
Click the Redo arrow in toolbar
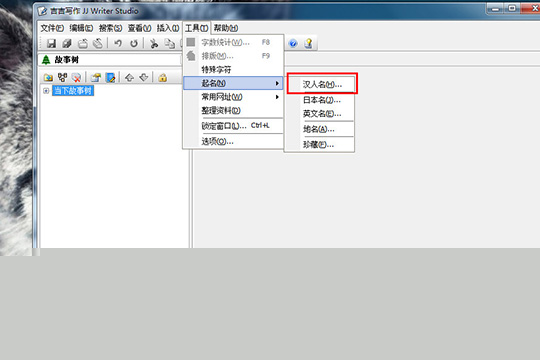(x=134, y=43)
